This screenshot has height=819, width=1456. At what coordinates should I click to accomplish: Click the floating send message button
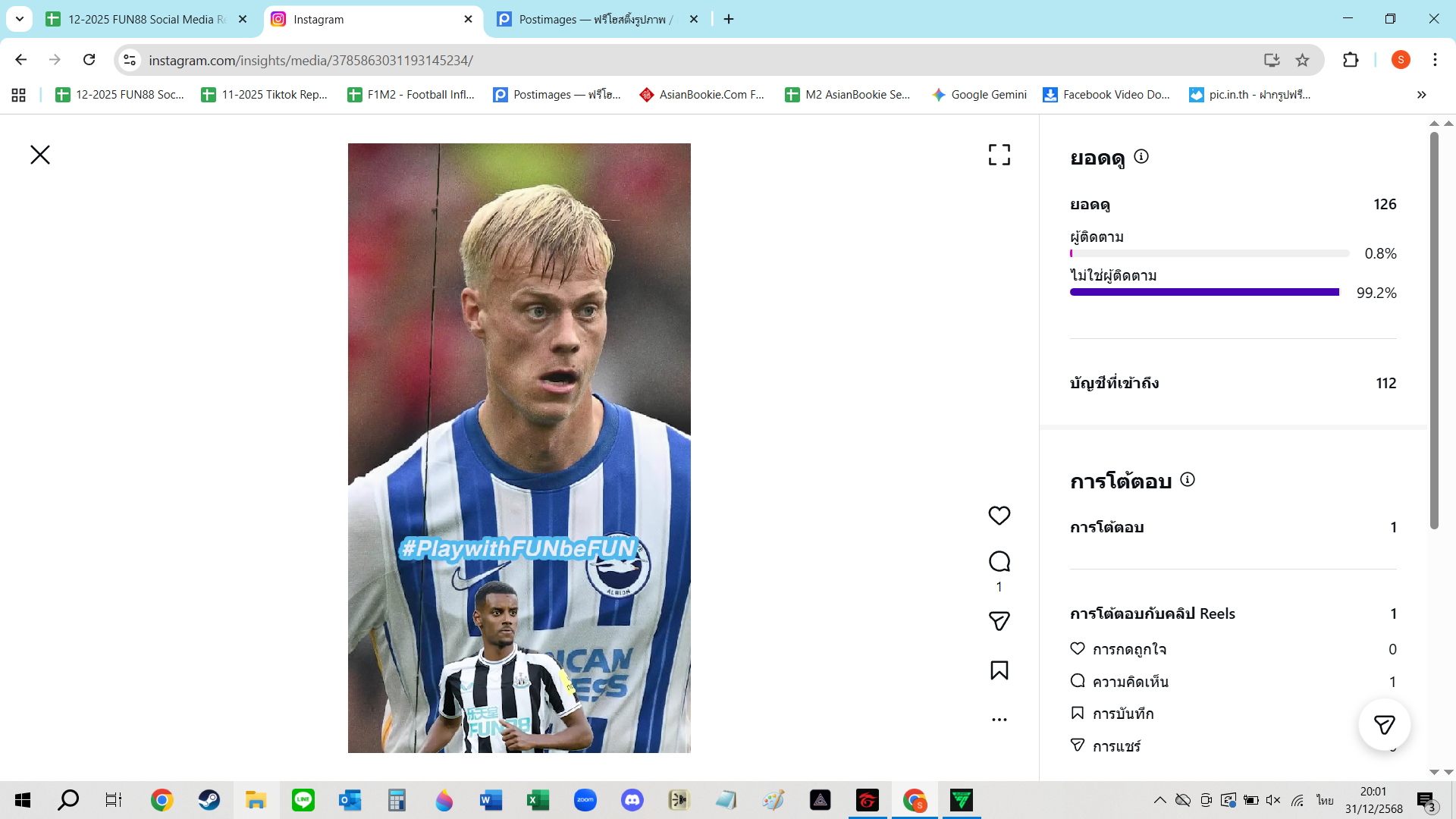pos(1384,725)
